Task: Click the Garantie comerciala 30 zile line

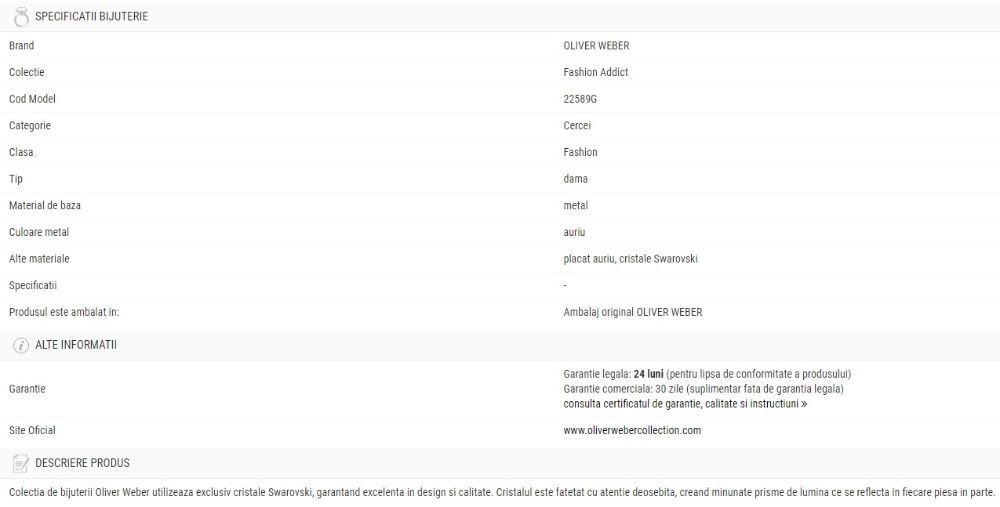Action: pyautogui.click(x=703, y=389)
